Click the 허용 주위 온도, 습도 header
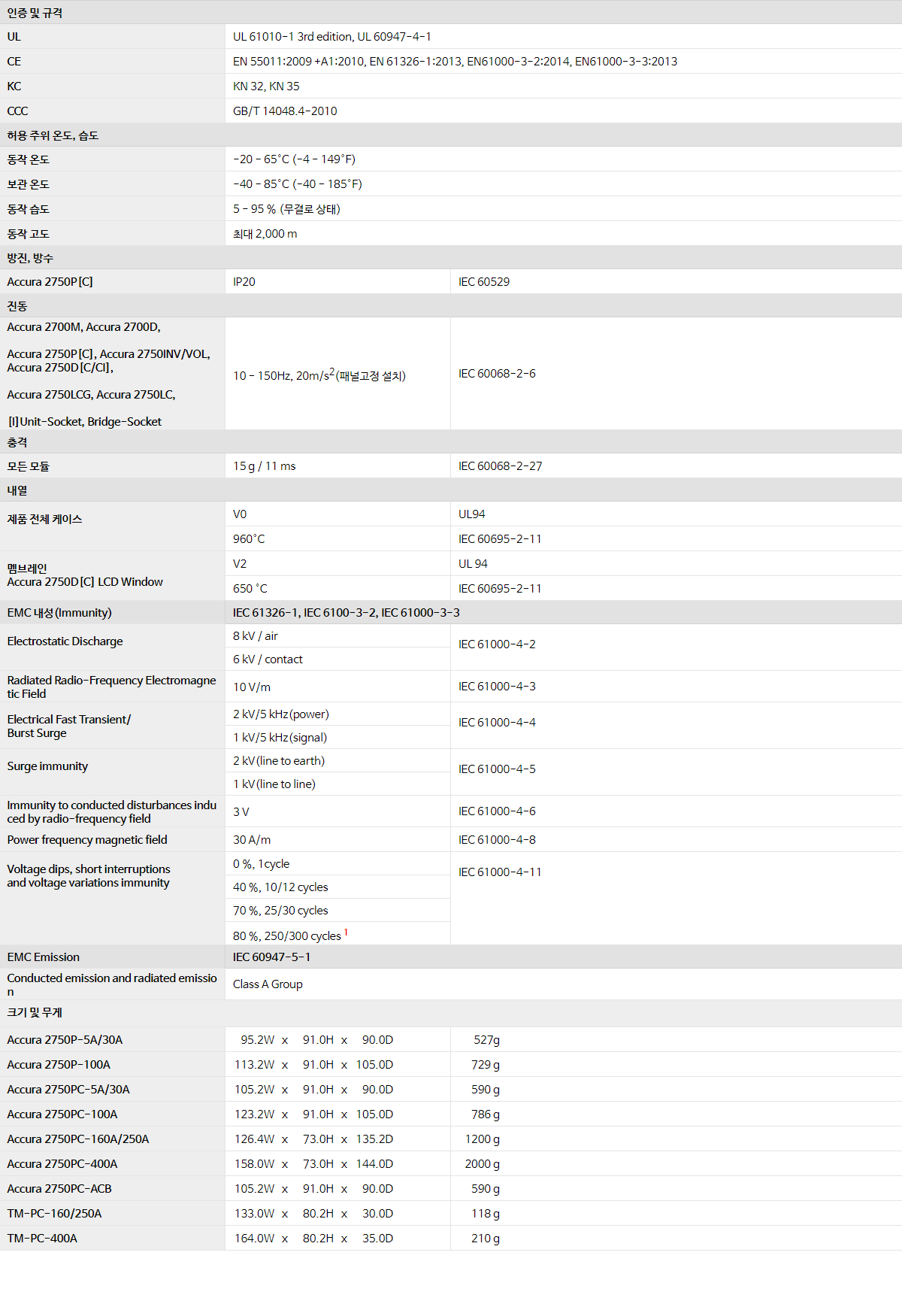902x1316 pixels. coord(53,135)
